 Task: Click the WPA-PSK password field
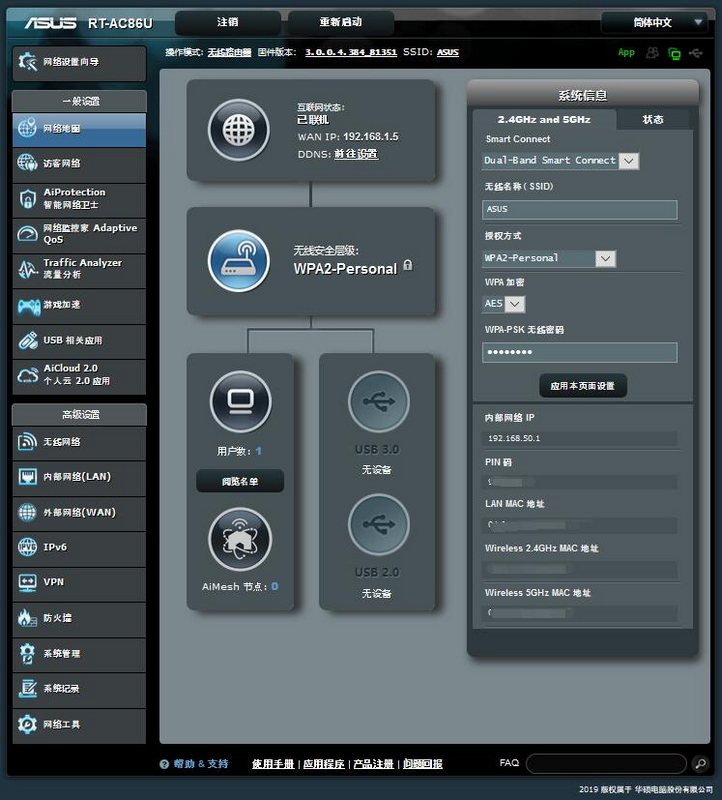tap(580, 353)
